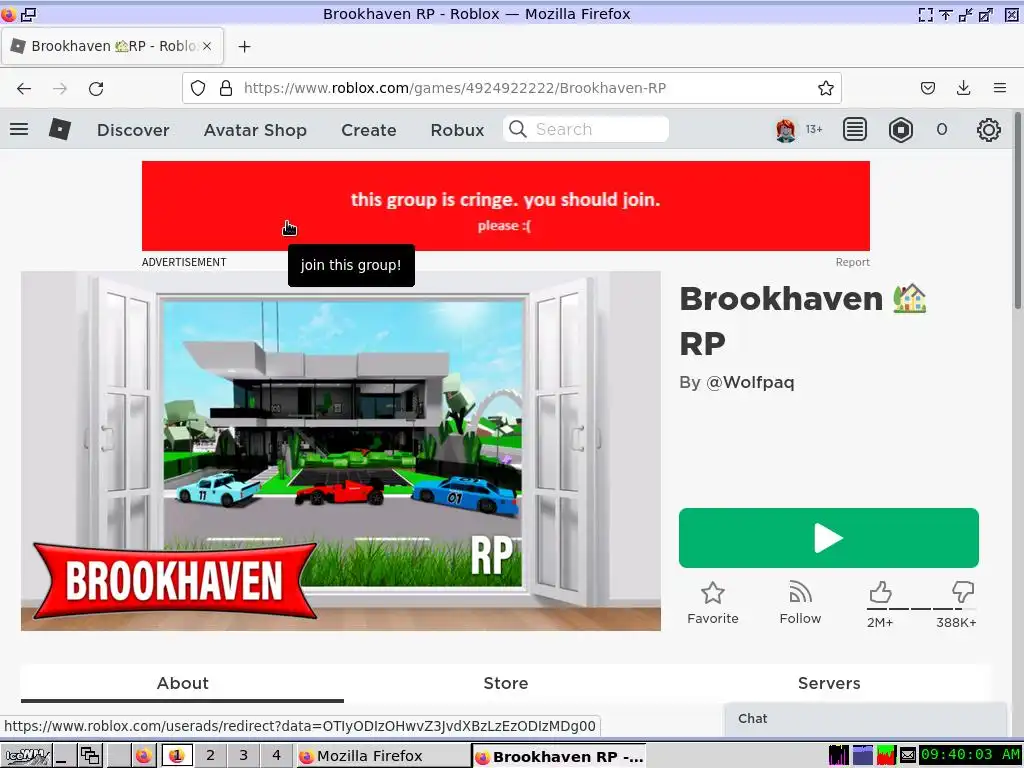Screen dimensions: 1024x768
Task: Click the 13+ age label
Action: point(814,129)
